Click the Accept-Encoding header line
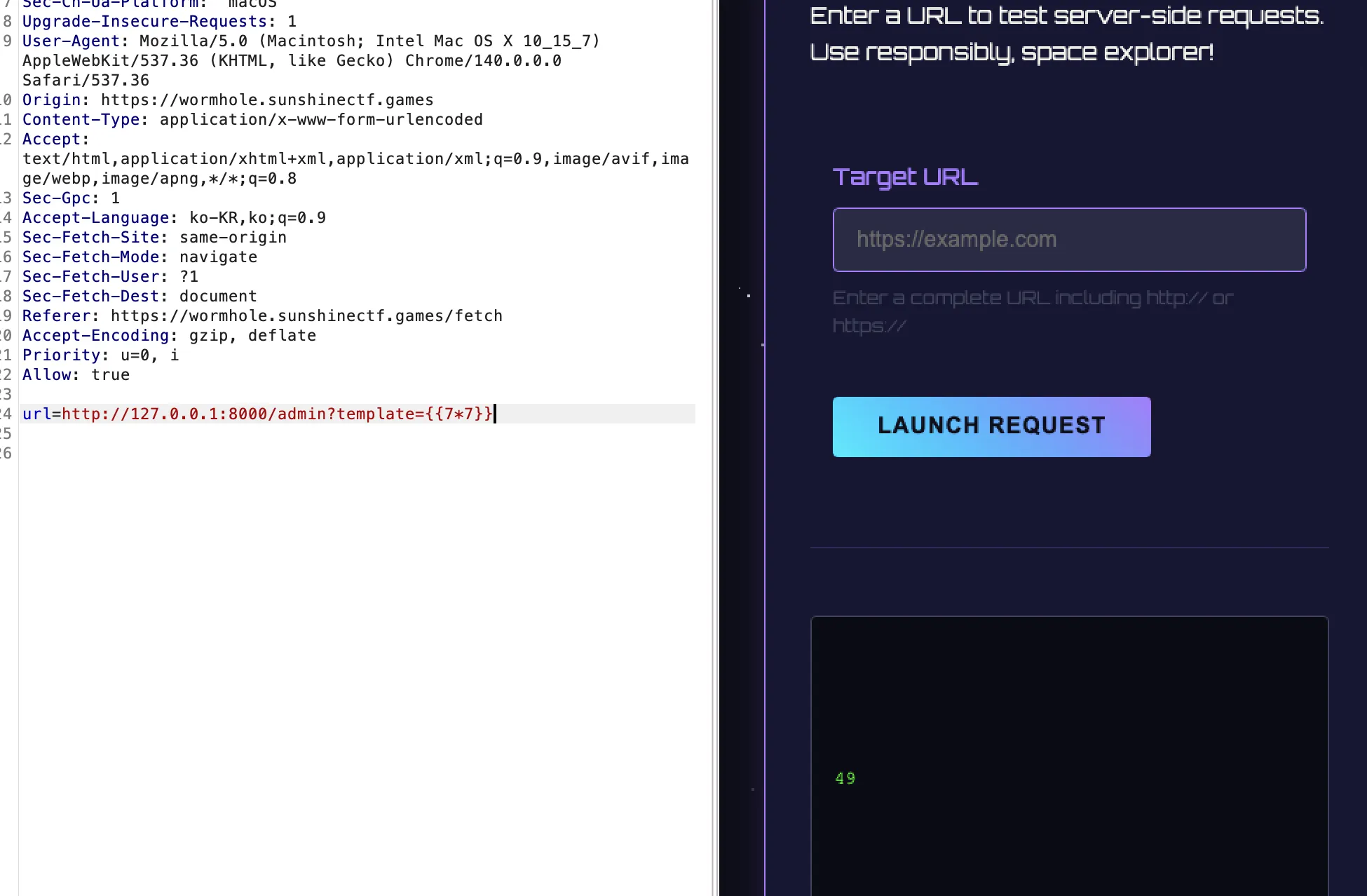1367x896 pixels. 169,336
